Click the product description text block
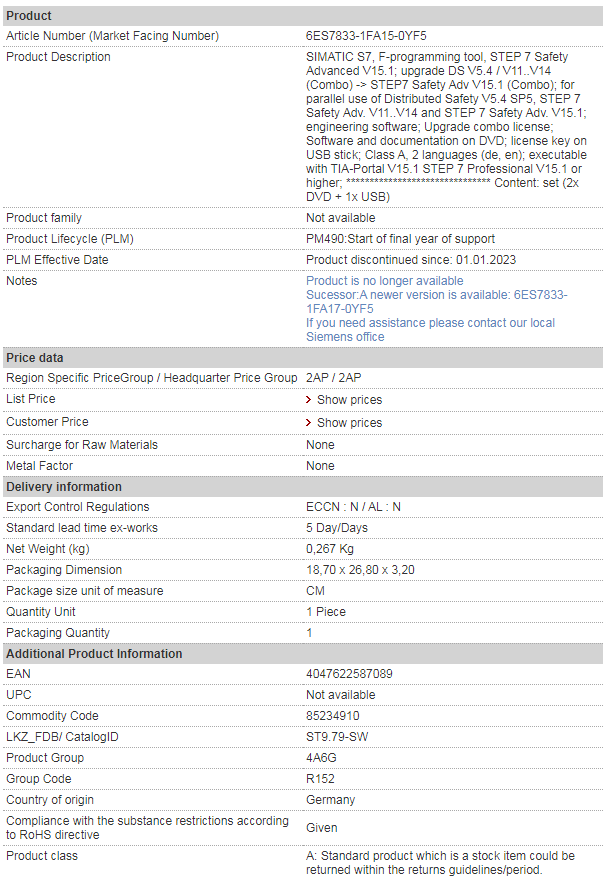The height and width of the screenshot is (880, 607). (446, 126)
